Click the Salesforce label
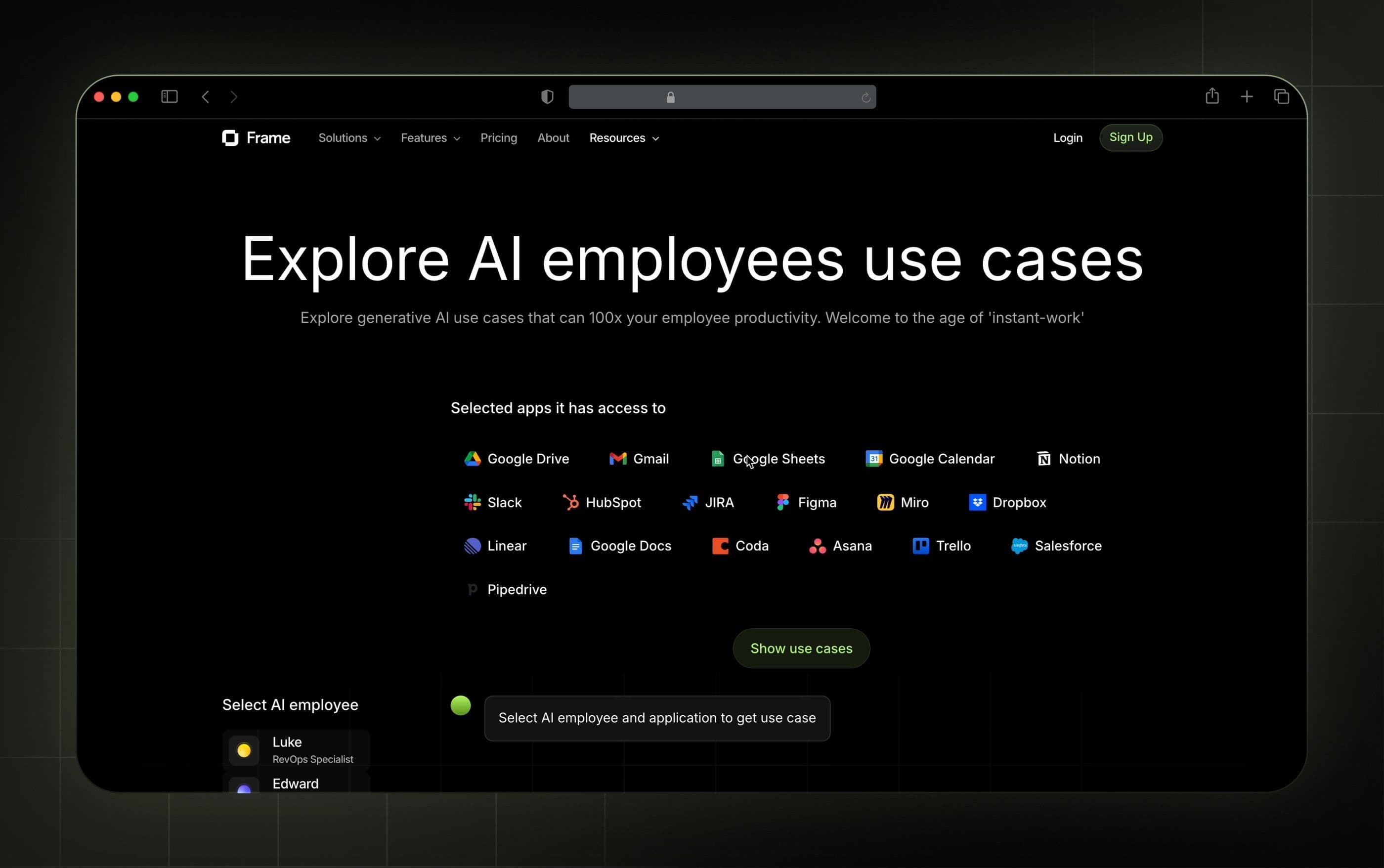The image size is (1384, 868). (x=1068, y=546)
